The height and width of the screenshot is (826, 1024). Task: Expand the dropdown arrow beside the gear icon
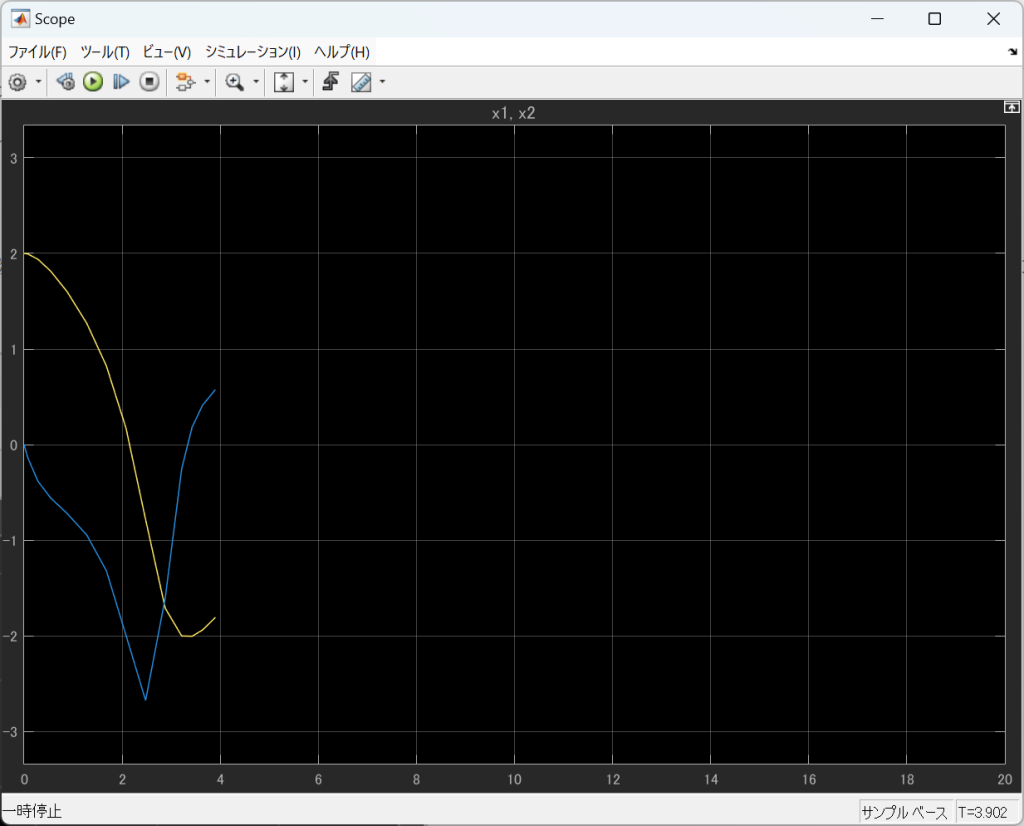coord(39,82)
